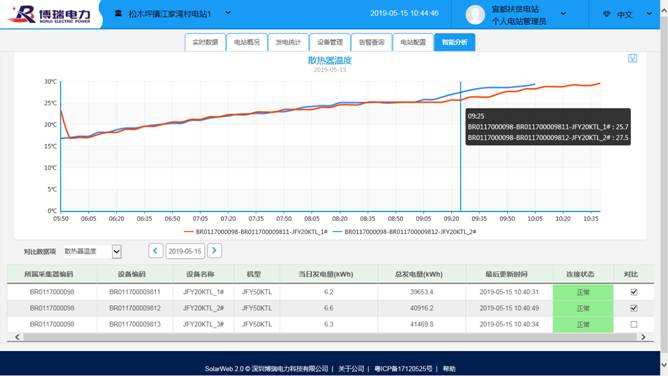Click the chart download icon top-right
Screen dimensions: 668x376
(x=633, y=58)
